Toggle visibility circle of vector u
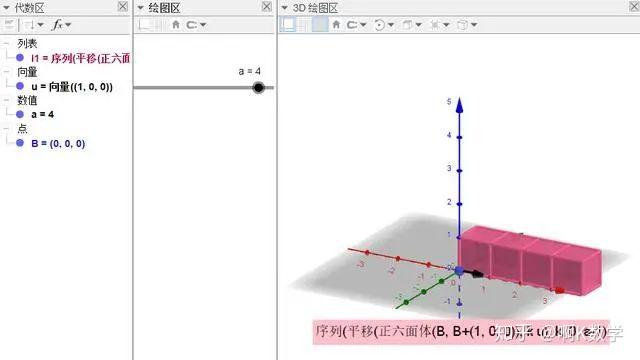The height and width of the screenshot is (360, 640). 20,86
